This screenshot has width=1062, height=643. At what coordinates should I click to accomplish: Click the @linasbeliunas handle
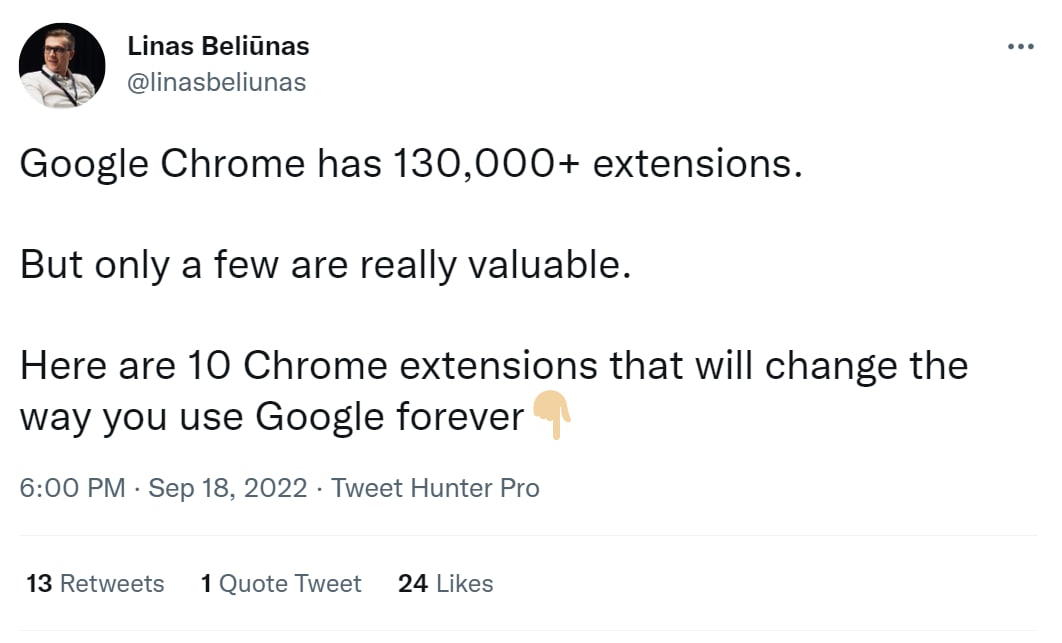pos(217,82)
